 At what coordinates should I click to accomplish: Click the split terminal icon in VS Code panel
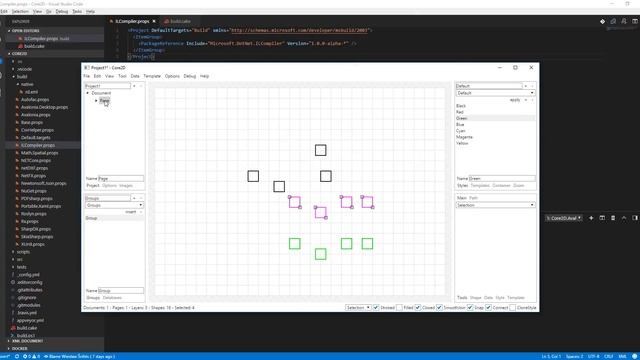pyautogui.click(x=602, y=218)
